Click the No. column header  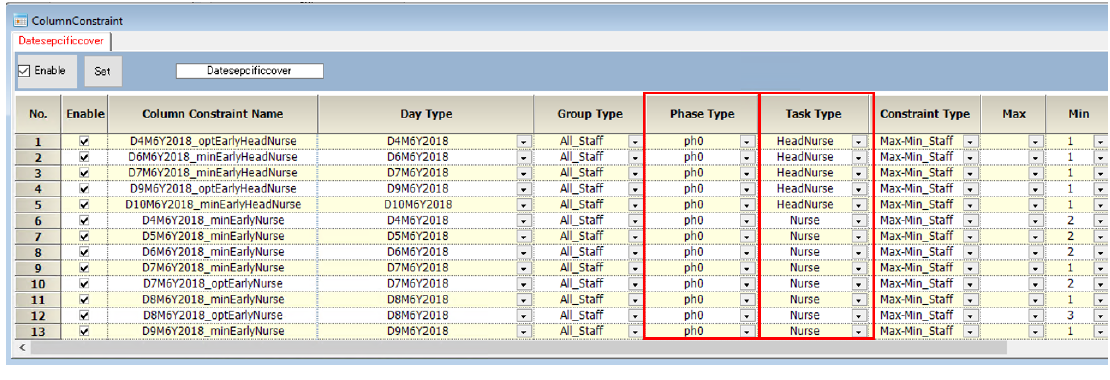coord(38,114)
